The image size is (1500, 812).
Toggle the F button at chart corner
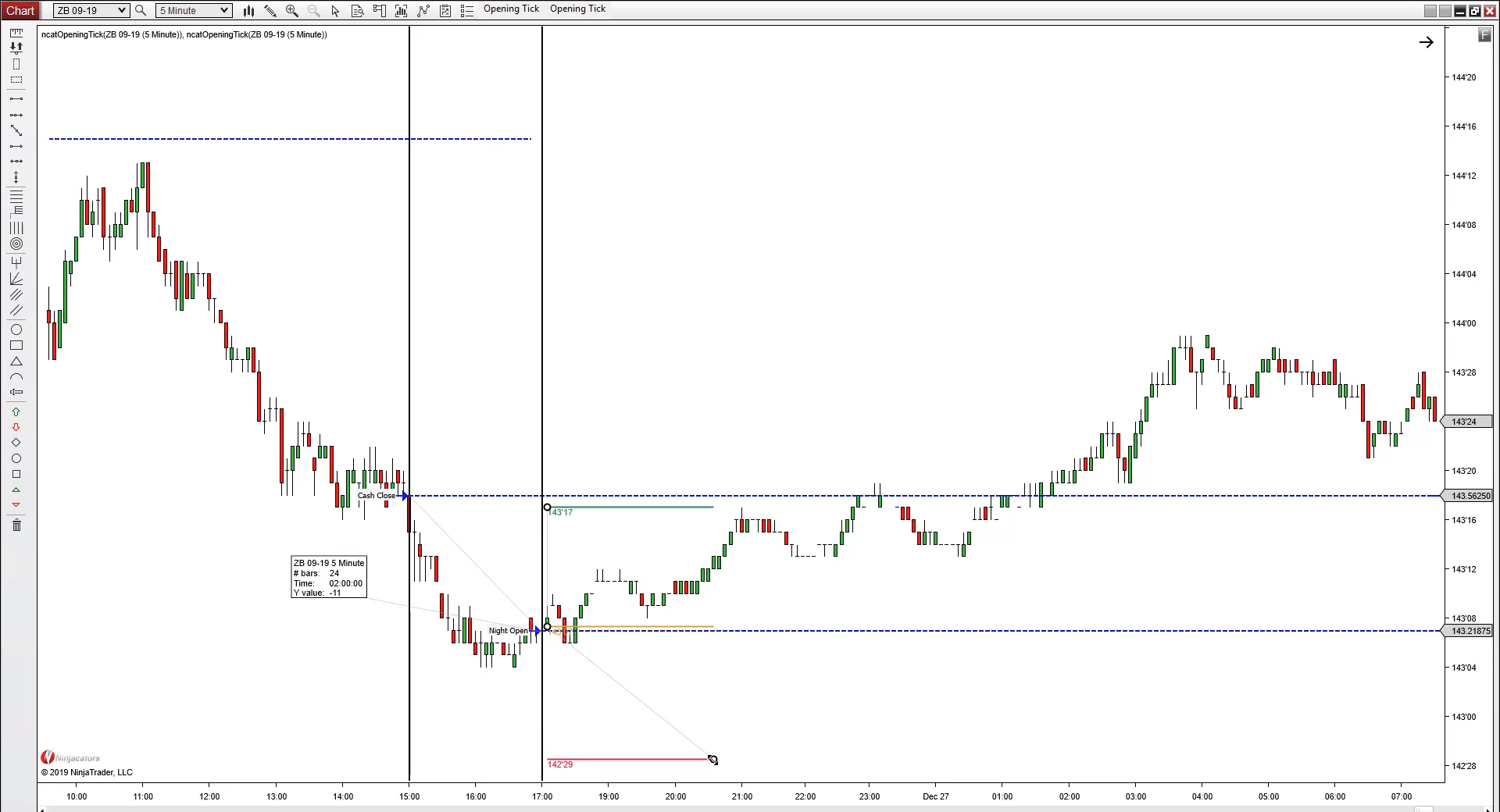1484,35
